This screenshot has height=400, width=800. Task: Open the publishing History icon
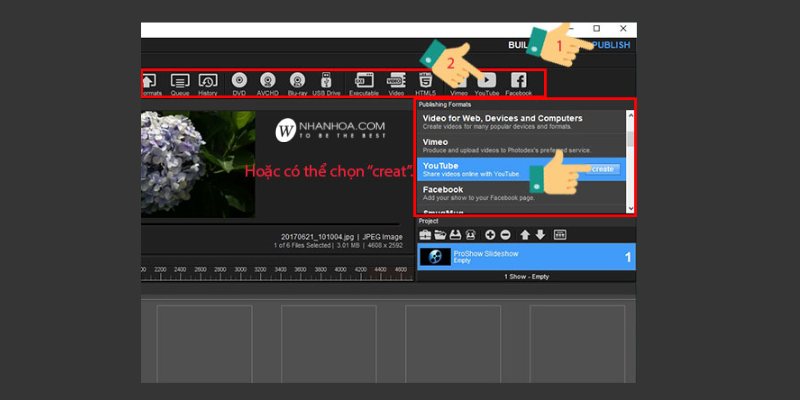pyautogui.click(x=208, y=81)
